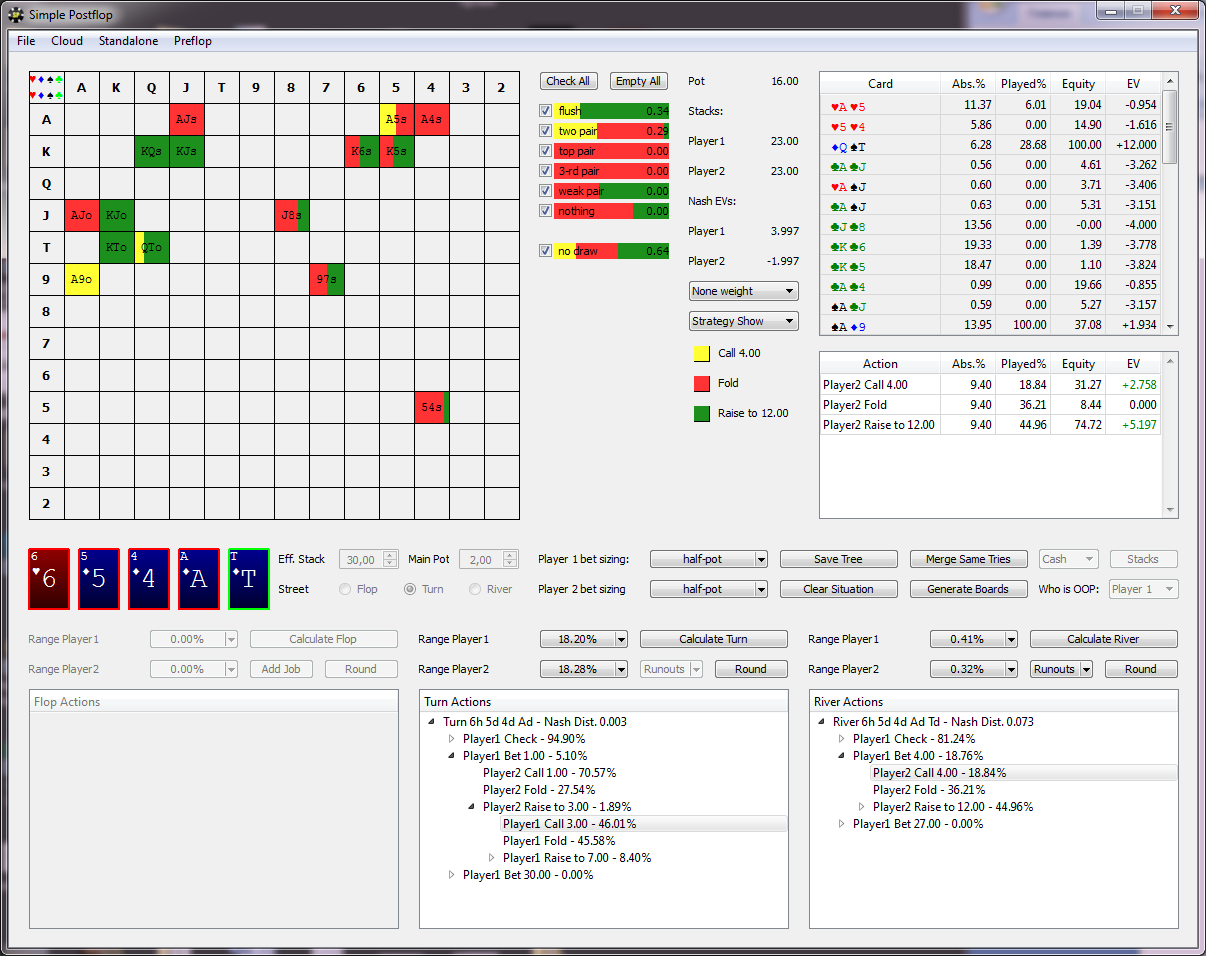
Task: Select Player2 Call 1.00 - 70.57% row
Action: tap(549, 773)
